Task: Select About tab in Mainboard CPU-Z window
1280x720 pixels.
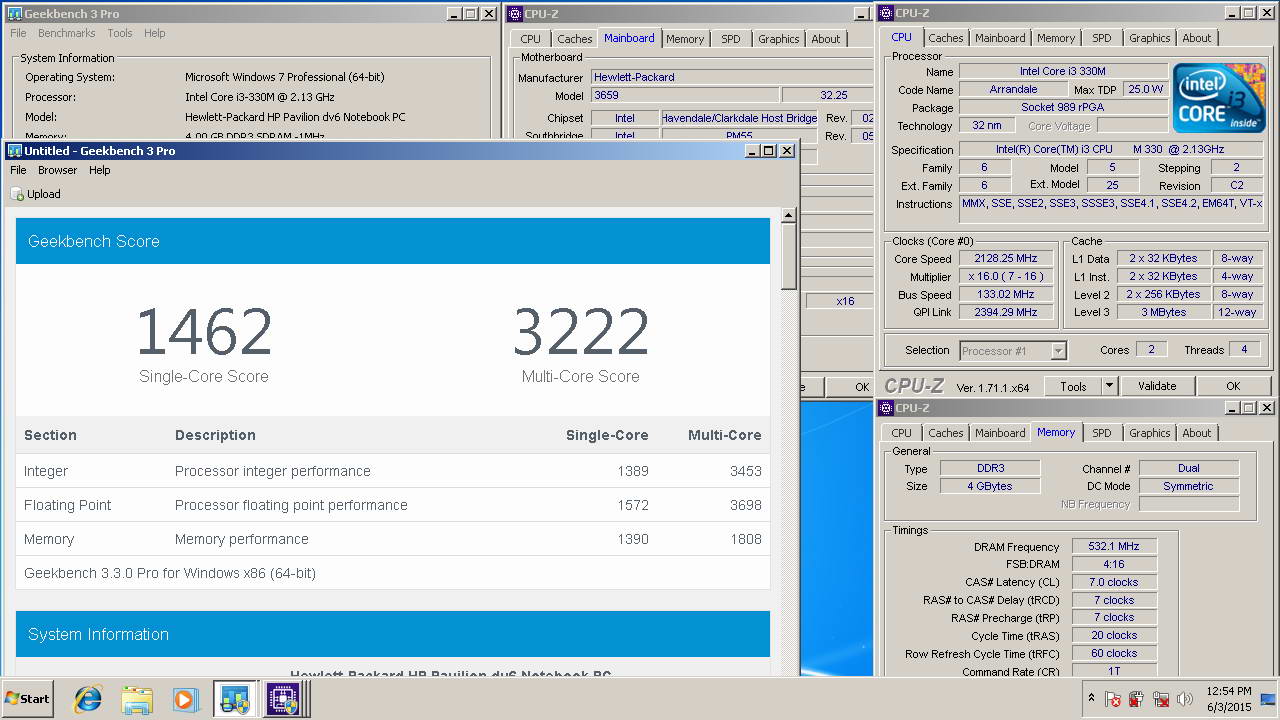Action: pyautogui.click(x=826, y=39)
